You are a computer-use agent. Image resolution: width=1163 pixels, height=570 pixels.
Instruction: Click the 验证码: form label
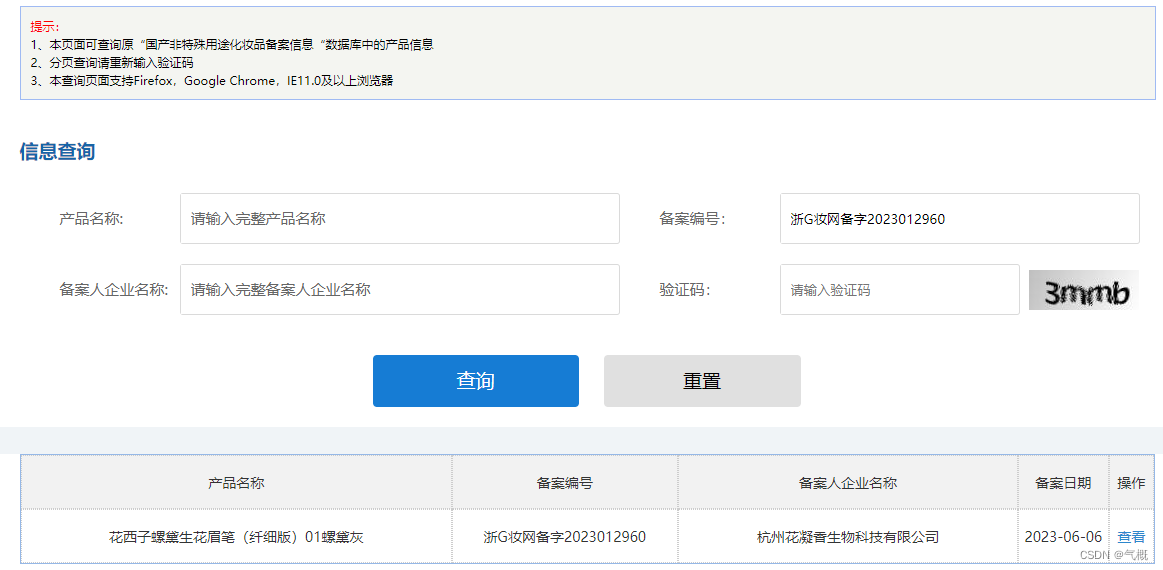(x=685, y=290)
